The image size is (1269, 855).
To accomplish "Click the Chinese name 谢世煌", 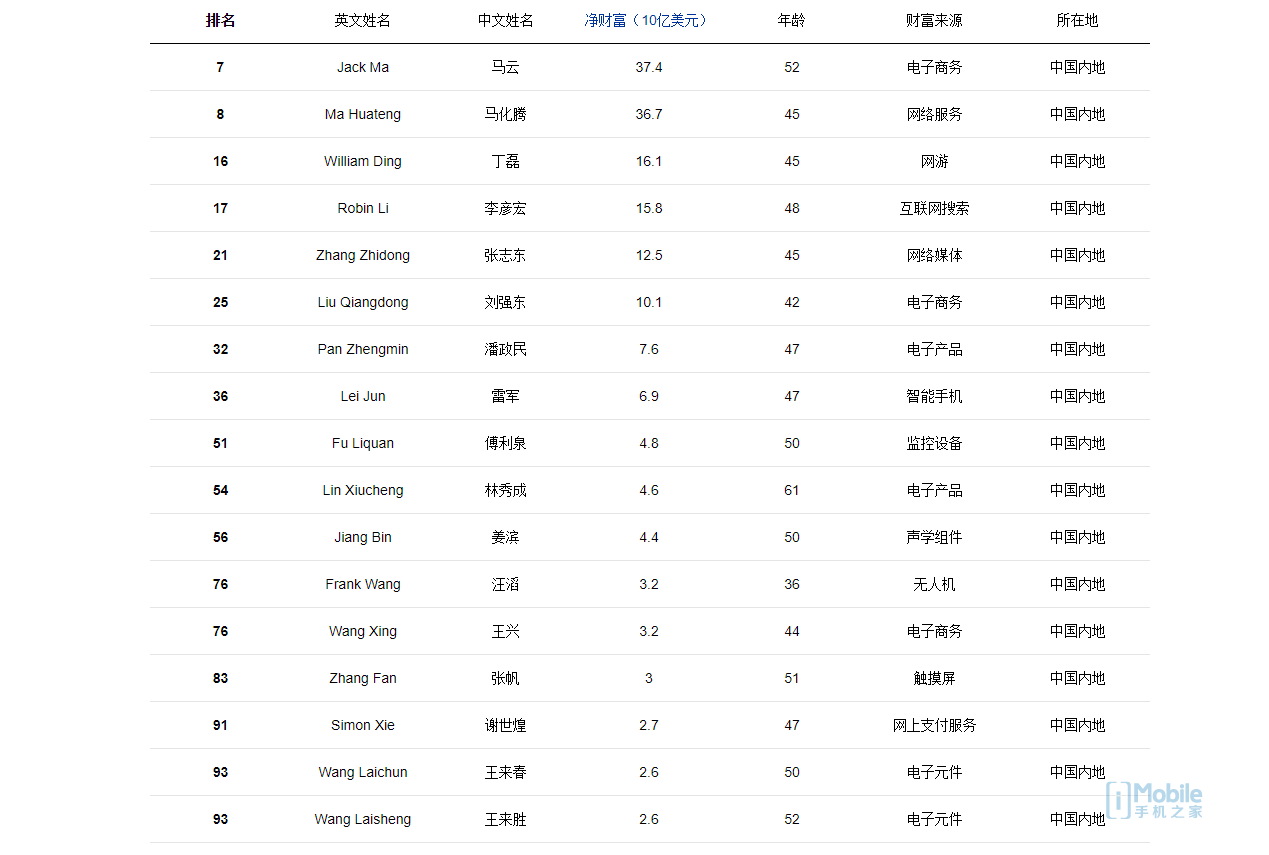I will click(506, 725).
